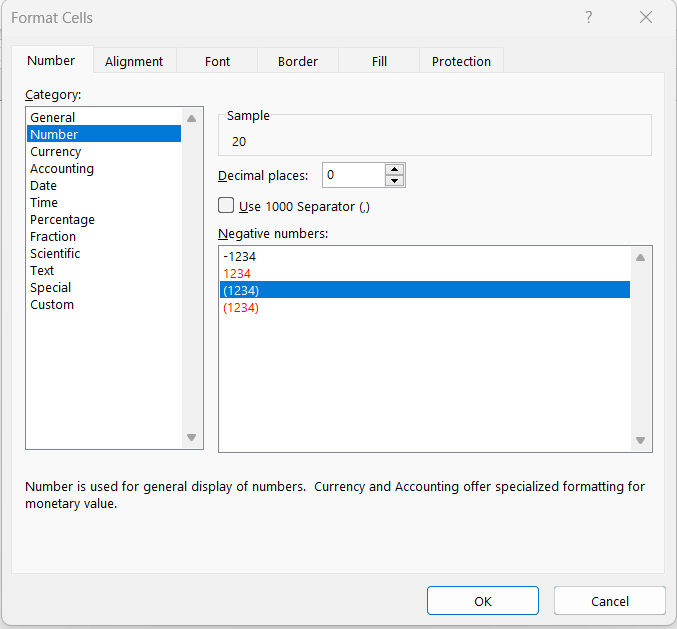Switch to the Number tab
677x629 pixels.
[51, 60]
